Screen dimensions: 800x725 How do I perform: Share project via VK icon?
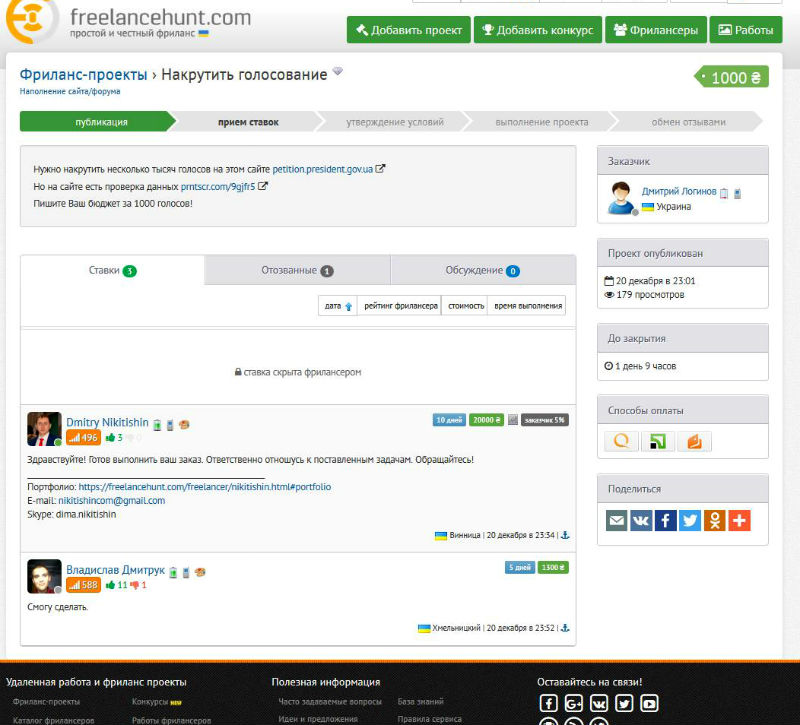(641, 520)
